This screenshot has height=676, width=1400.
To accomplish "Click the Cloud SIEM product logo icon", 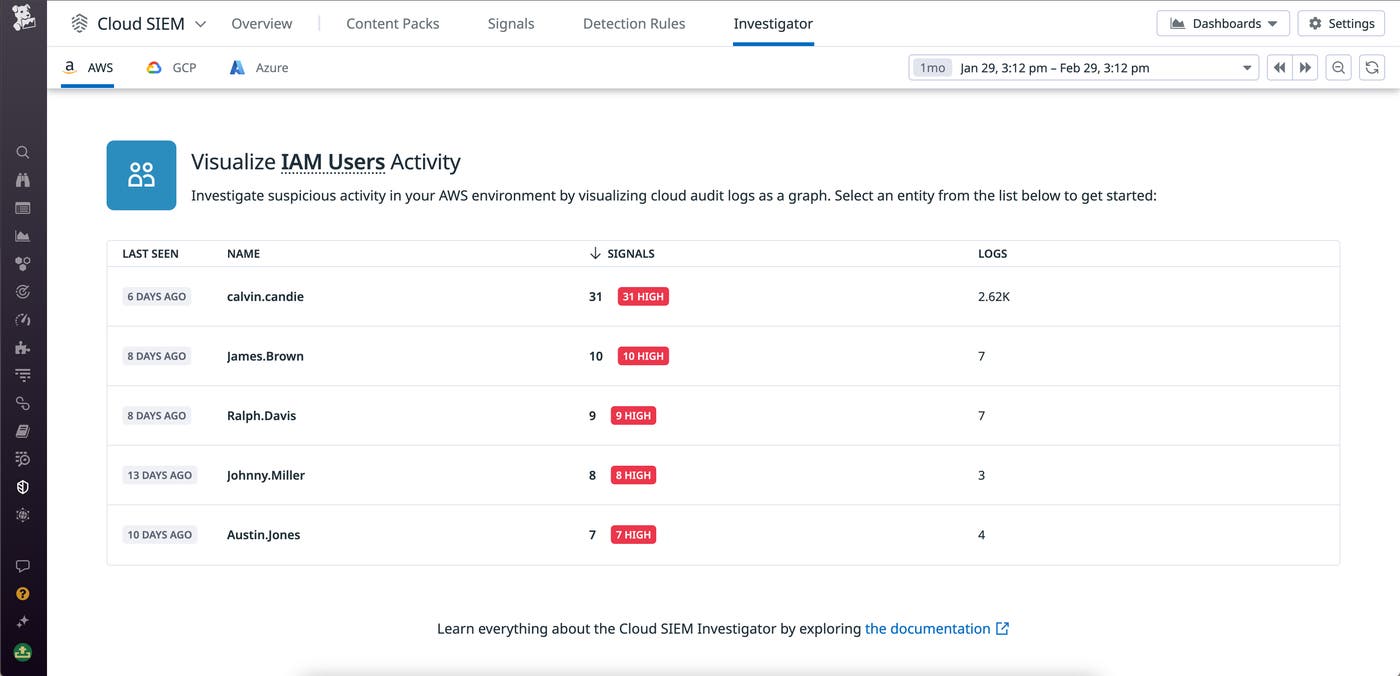I will [79, 23].
